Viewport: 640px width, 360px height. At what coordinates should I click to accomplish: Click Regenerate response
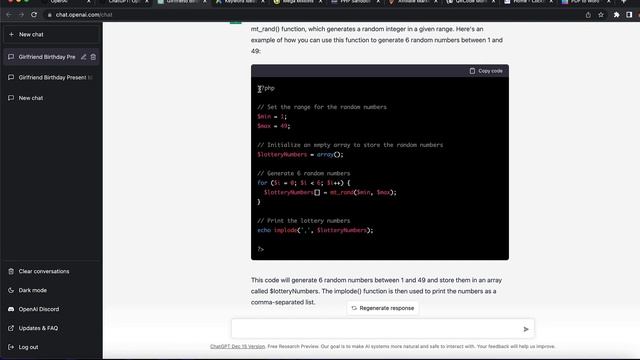[x=383, y=308]
